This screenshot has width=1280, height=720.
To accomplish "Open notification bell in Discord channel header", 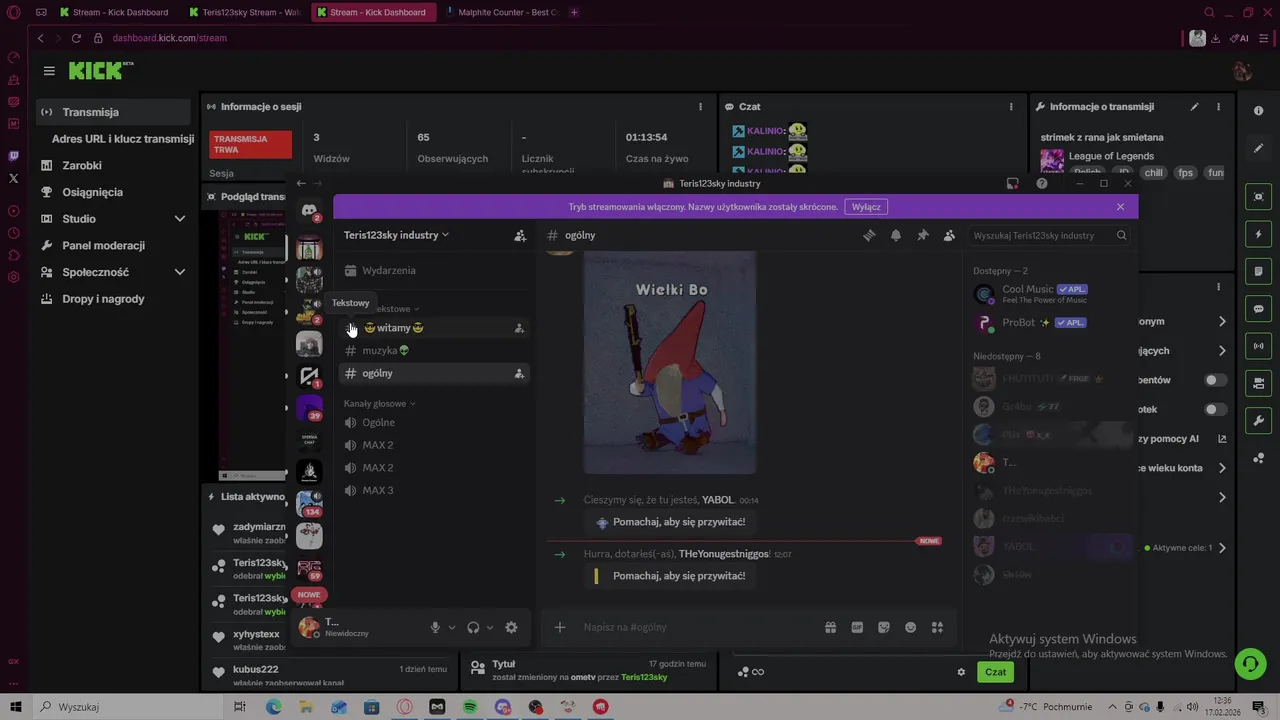I will pyautogui.click(x=896, y=236).
